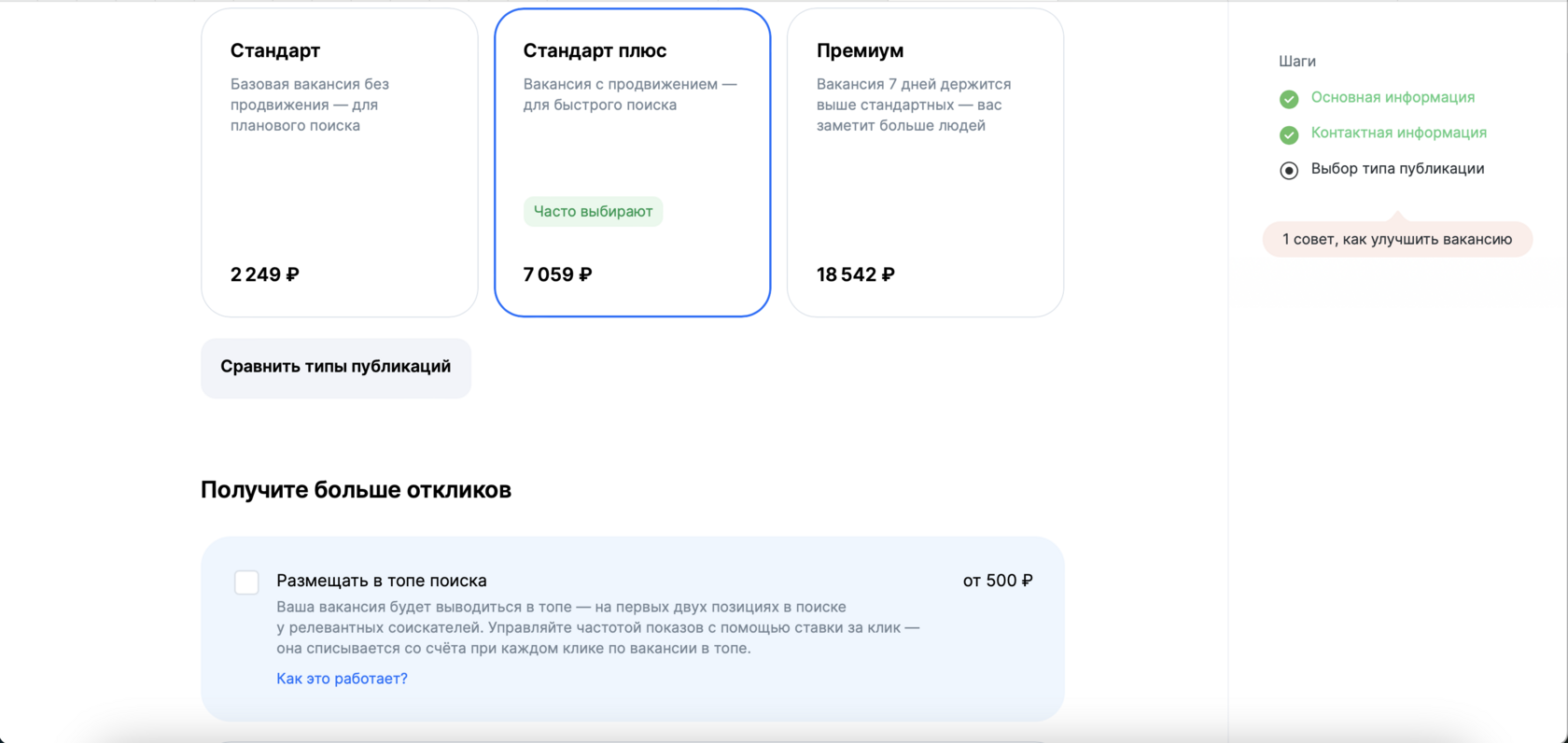Viewport: 1568px width, 743px height.
Task: Select the Стандарт плюс publication card
Action: tap(632, 162)
